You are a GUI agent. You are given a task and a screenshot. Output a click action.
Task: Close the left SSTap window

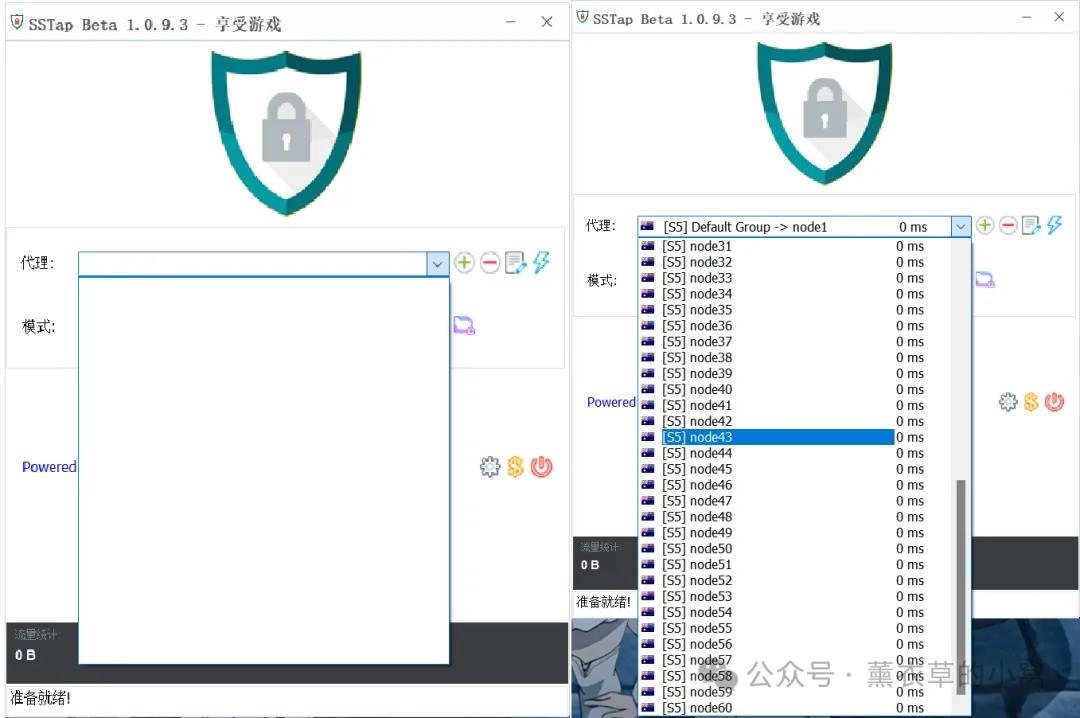(x=547, y=22)
